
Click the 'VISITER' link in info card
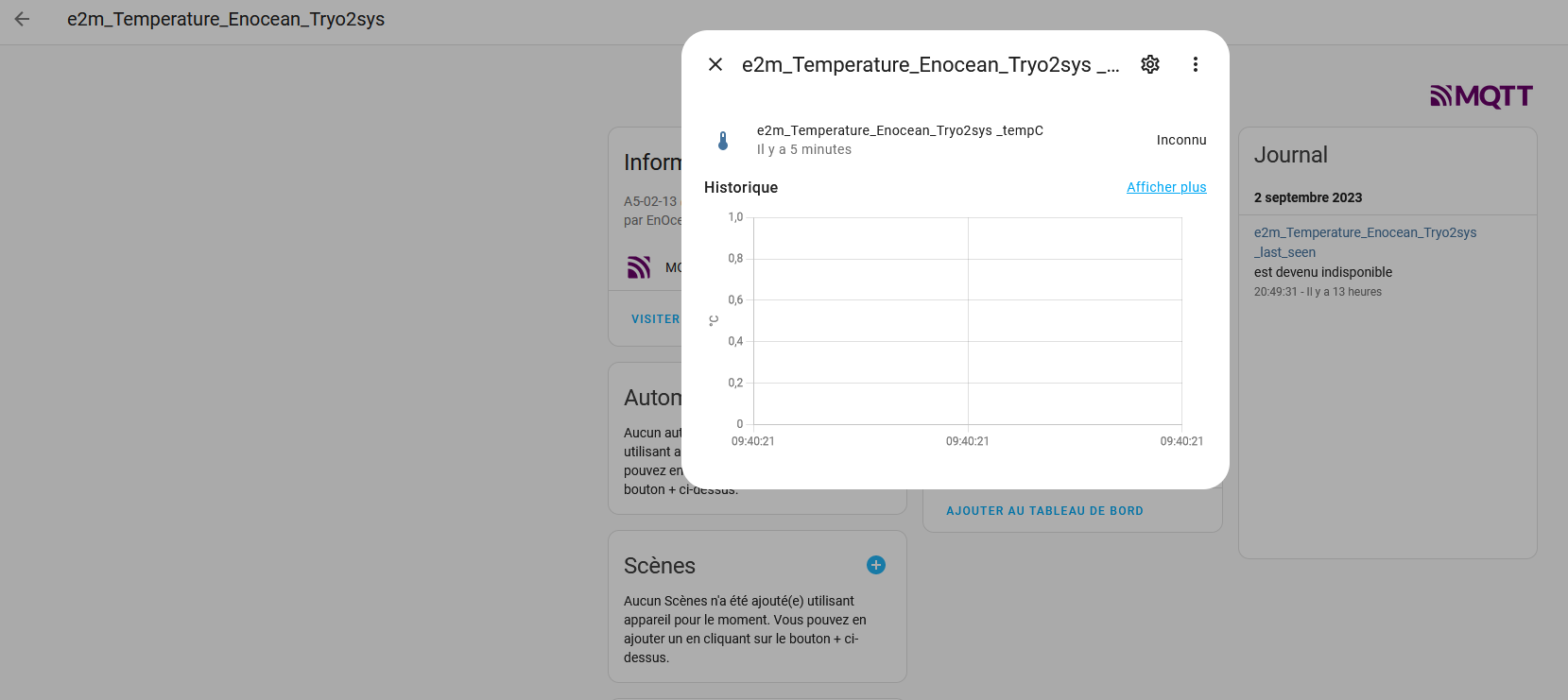coord(655,319)
